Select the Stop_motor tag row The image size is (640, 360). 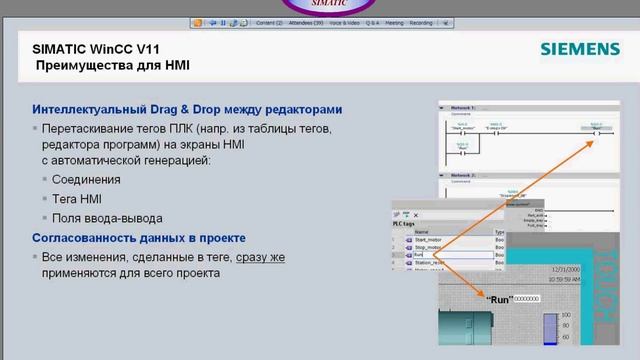[448, 247]
